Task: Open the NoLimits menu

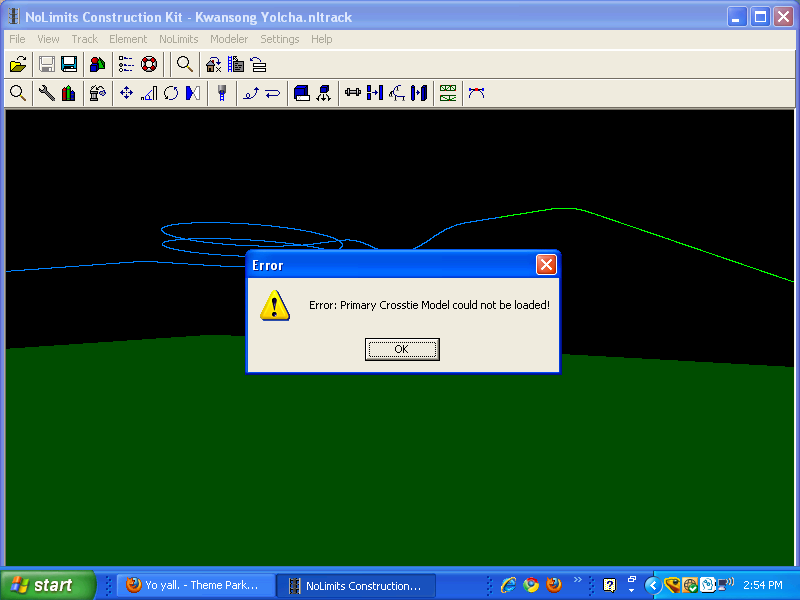Action: click(x=179, y=39)
